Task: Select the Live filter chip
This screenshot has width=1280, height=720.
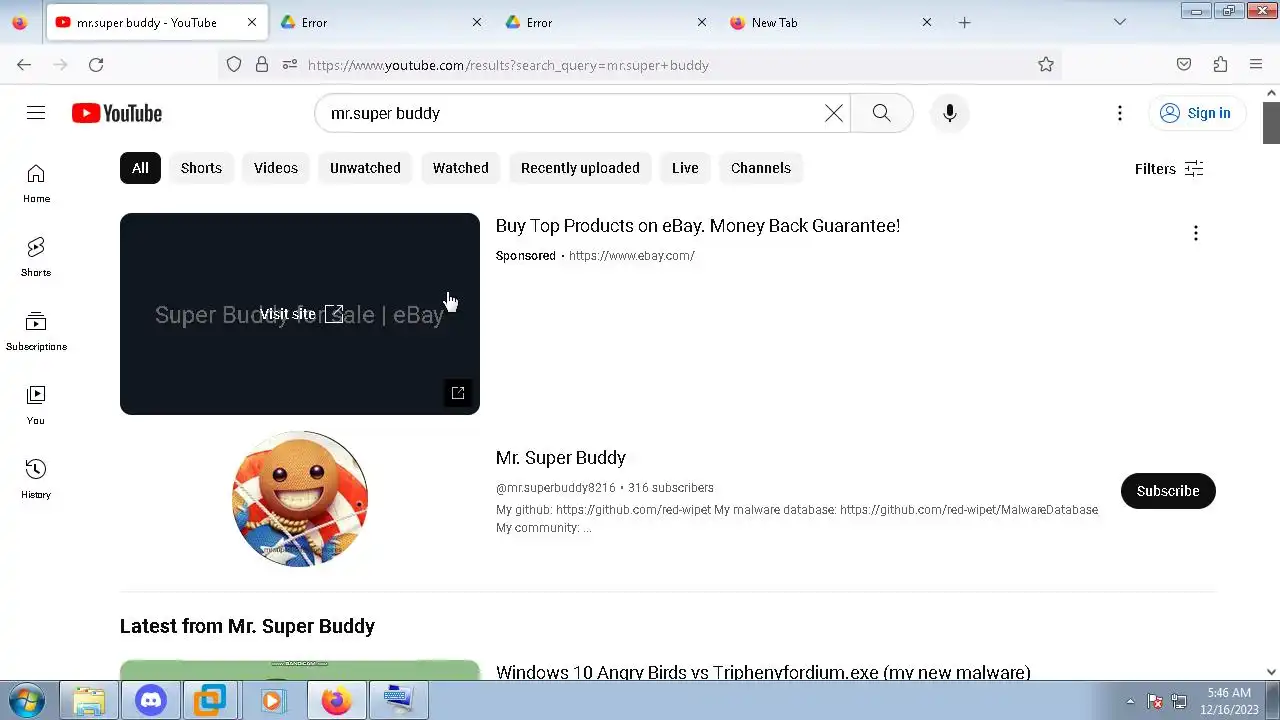Action: click(x=685, y=168)
